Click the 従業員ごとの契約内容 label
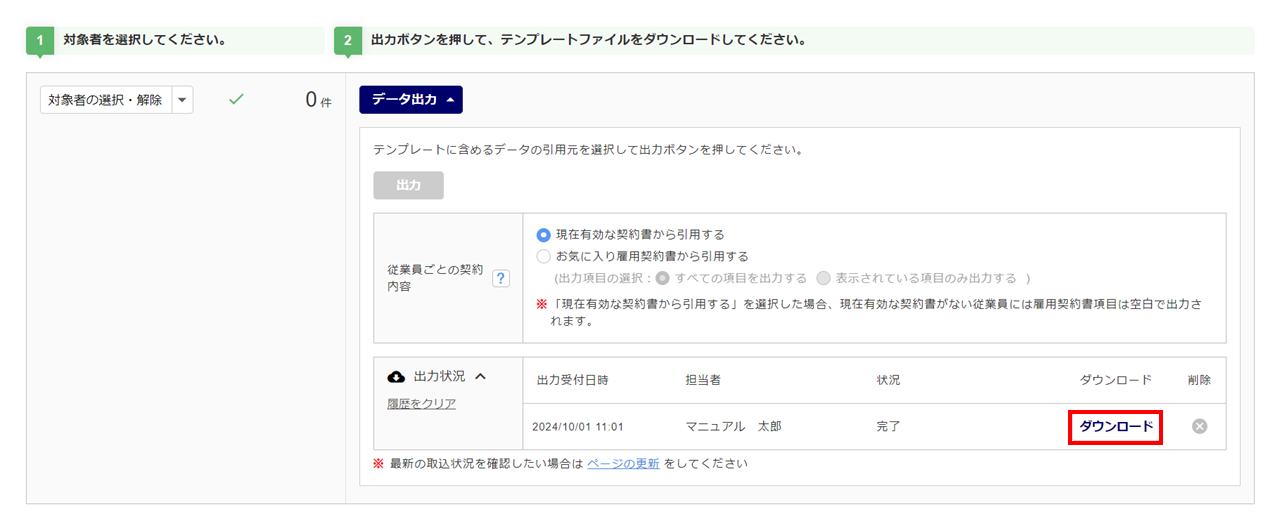The image size is (1280, 514). coord(435,278)
